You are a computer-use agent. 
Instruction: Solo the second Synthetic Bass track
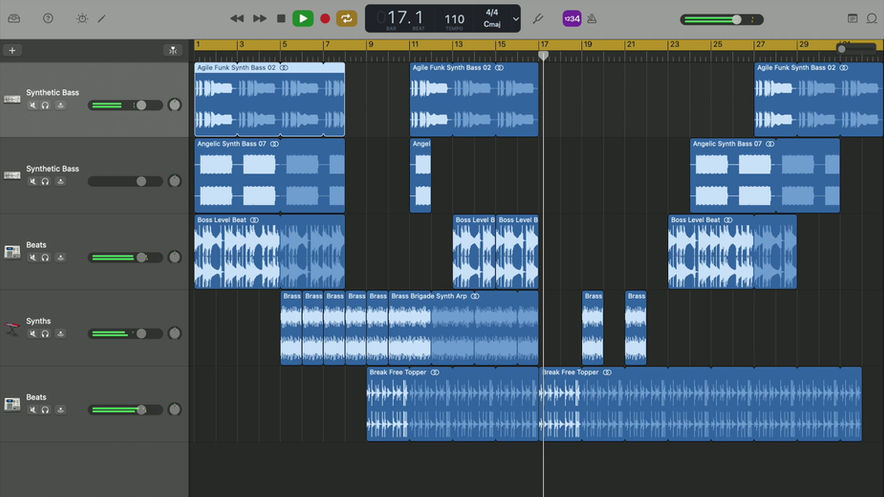pyautogui.click(x=45, y=181)
